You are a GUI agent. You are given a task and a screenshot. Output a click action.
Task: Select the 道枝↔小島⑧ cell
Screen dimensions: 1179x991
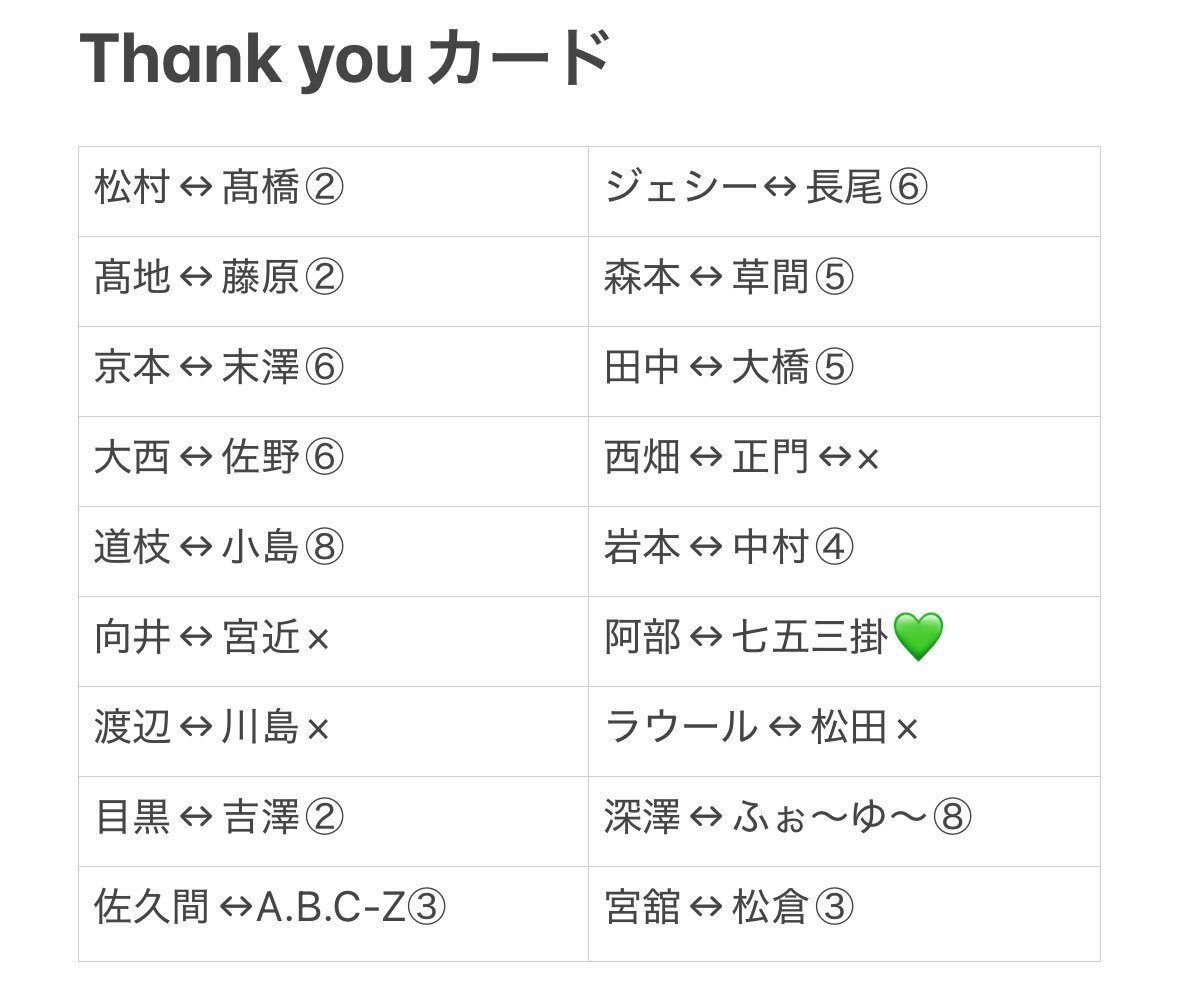click(333, 552)
